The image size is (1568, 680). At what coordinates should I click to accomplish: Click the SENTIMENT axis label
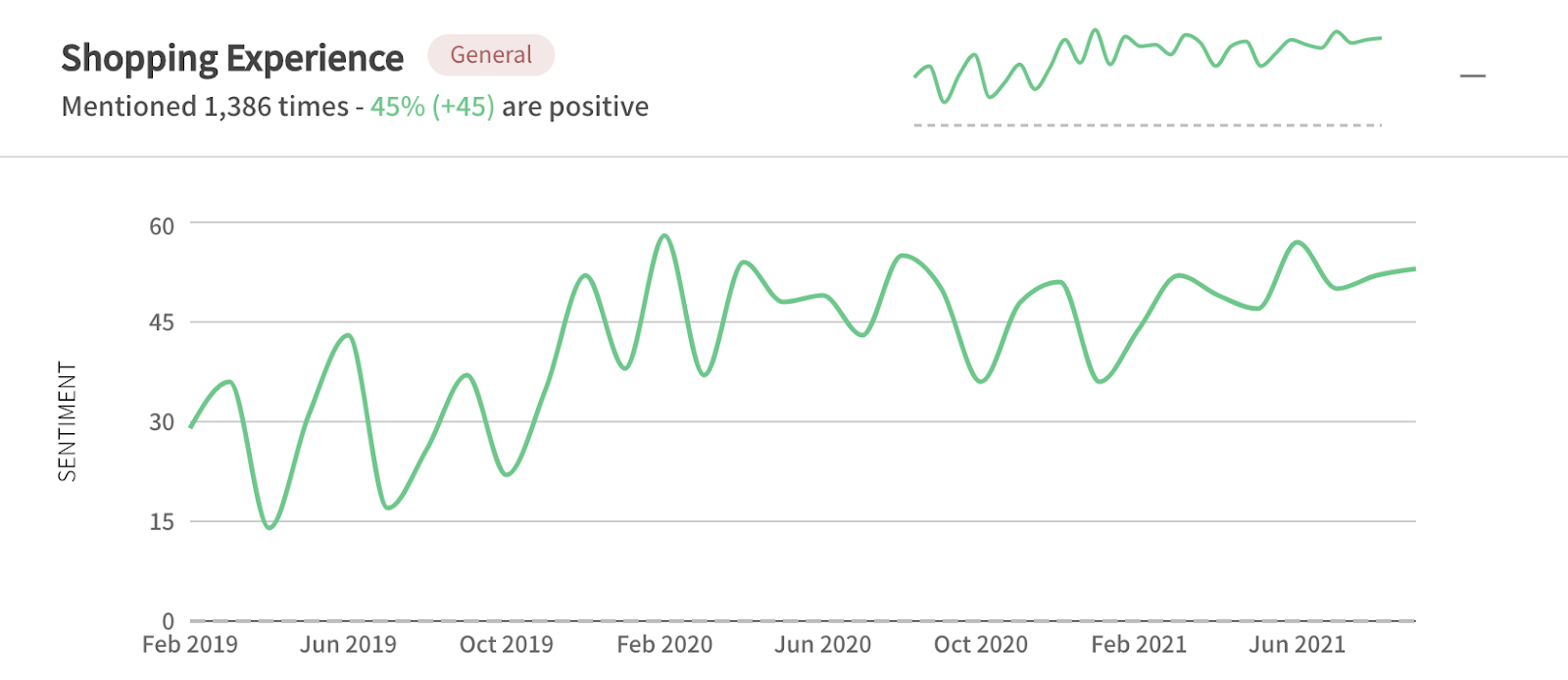pos(66,421)
